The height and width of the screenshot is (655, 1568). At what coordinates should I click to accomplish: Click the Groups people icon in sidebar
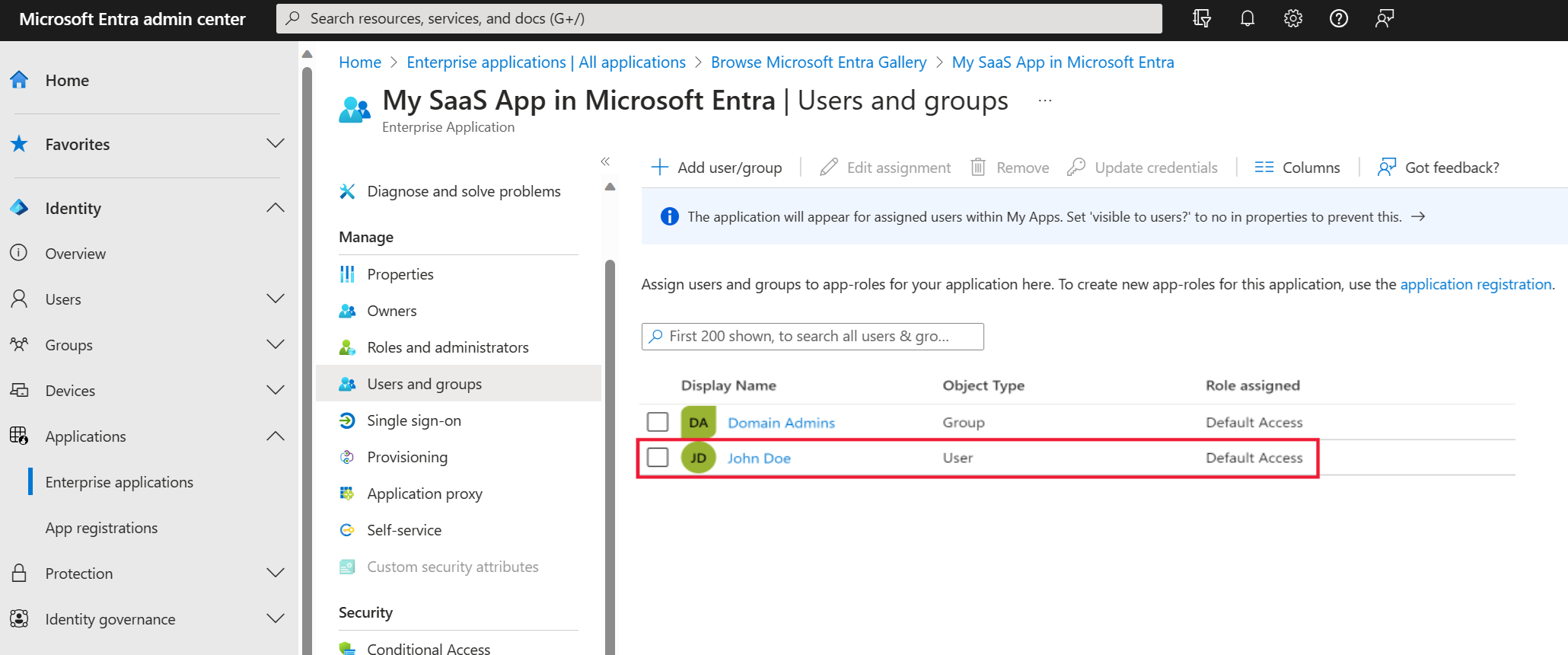point(19,344)
